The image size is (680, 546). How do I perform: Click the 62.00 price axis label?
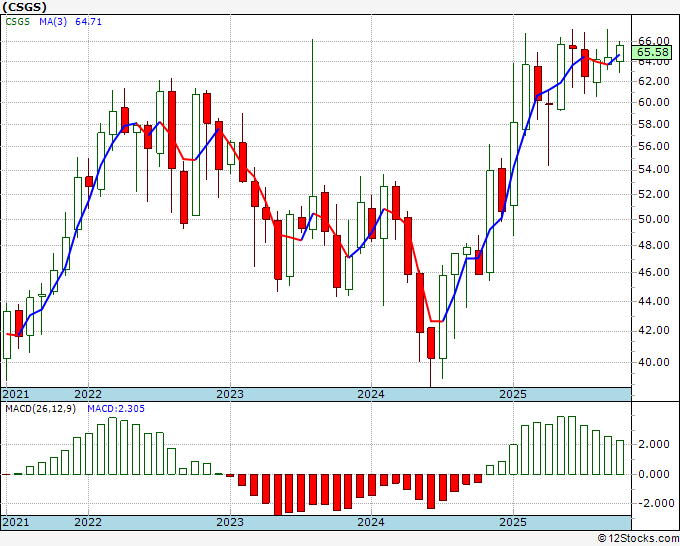click(x=654, y=81)
